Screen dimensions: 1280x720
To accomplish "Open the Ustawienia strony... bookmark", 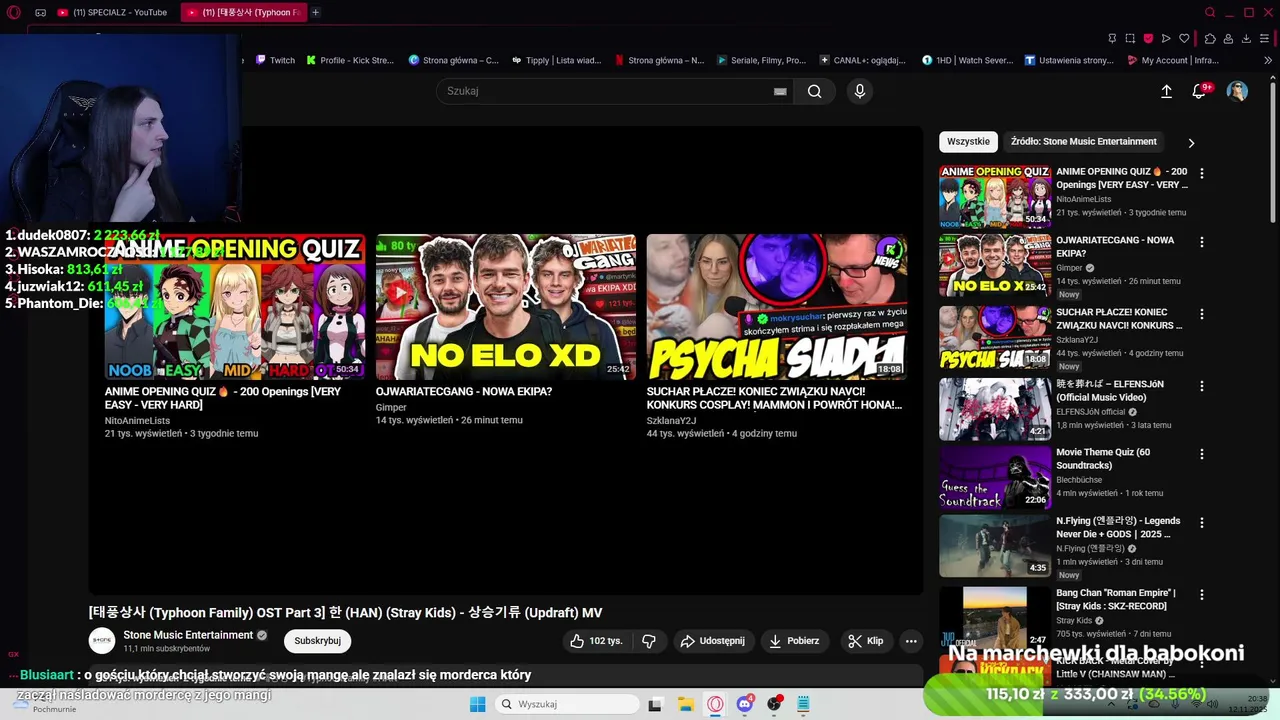I will click(x=1069, y=60).
